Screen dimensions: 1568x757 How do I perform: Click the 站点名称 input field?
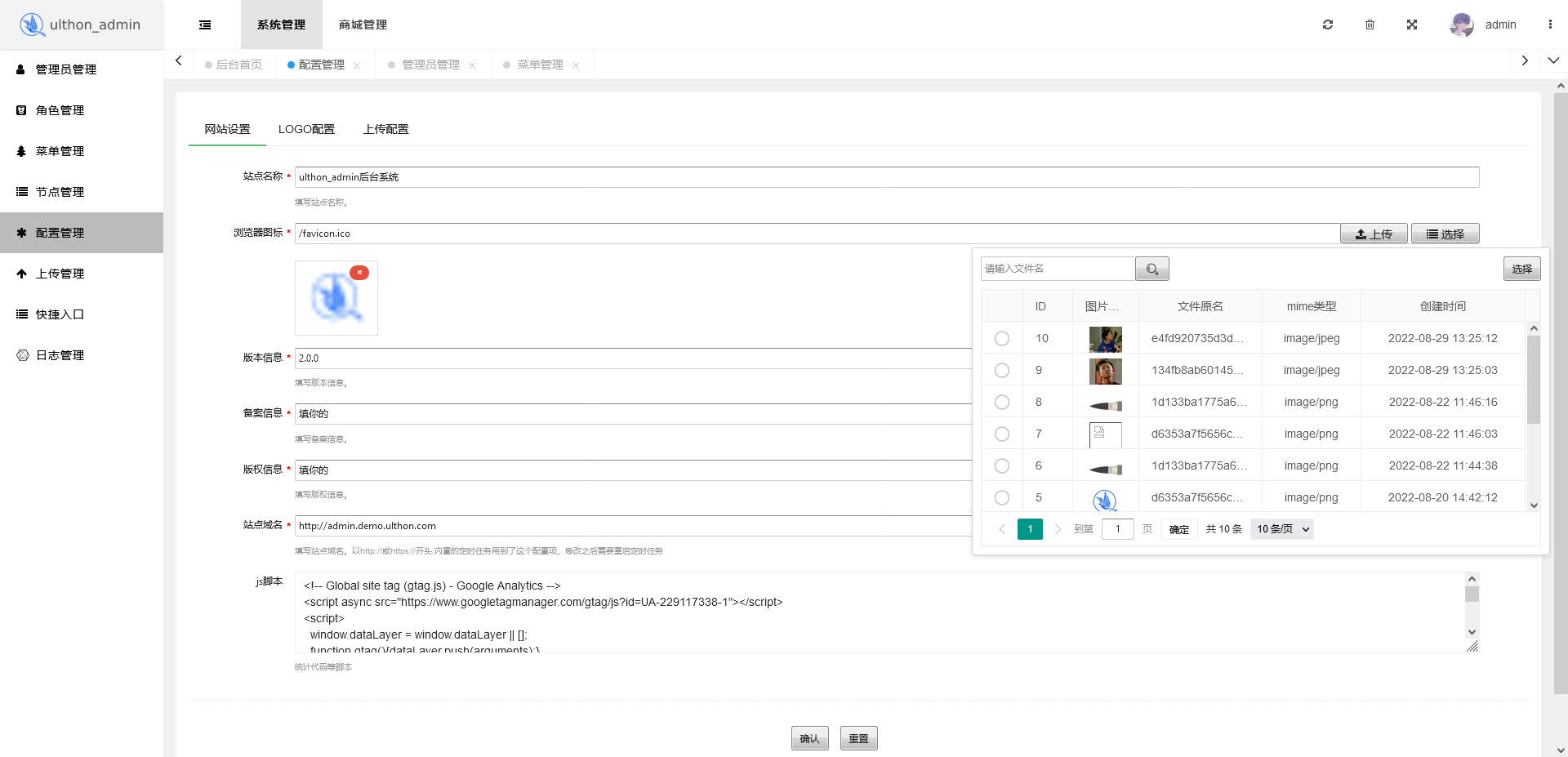(887, 177)
